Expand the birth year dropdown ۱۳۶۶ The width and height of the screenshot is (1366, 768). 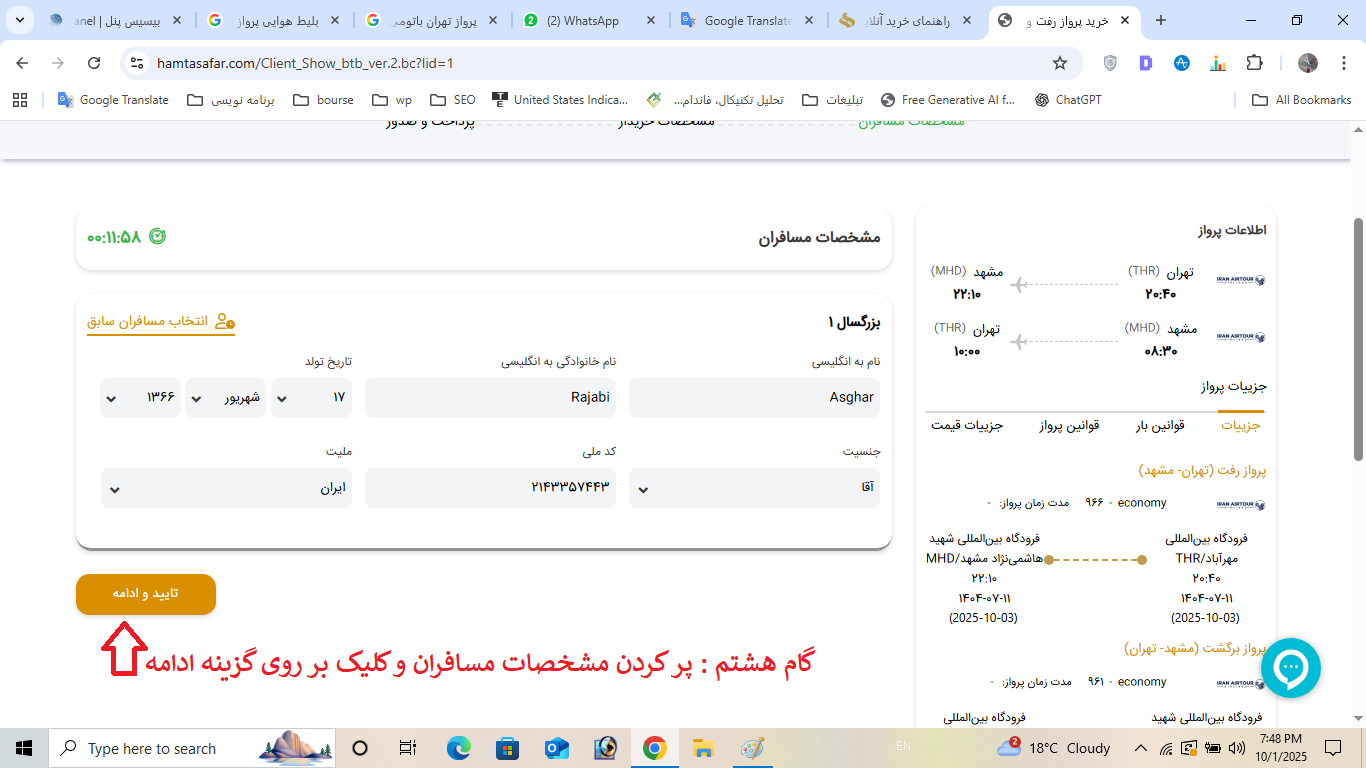140,398
